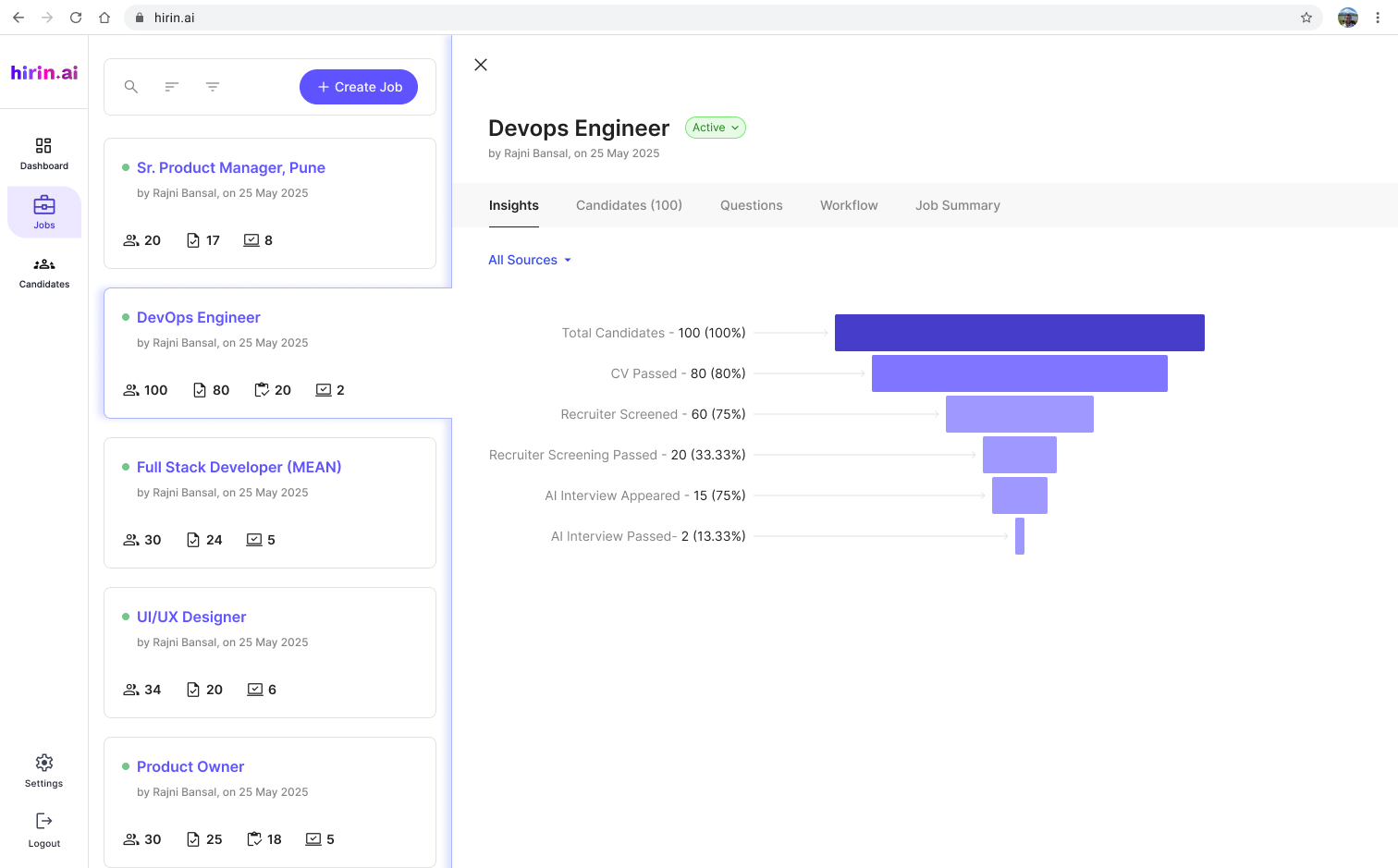This screenshot has width=1398, height=868.
Task: Open the All Sources dropdown
Action: (x=530, y=260)
